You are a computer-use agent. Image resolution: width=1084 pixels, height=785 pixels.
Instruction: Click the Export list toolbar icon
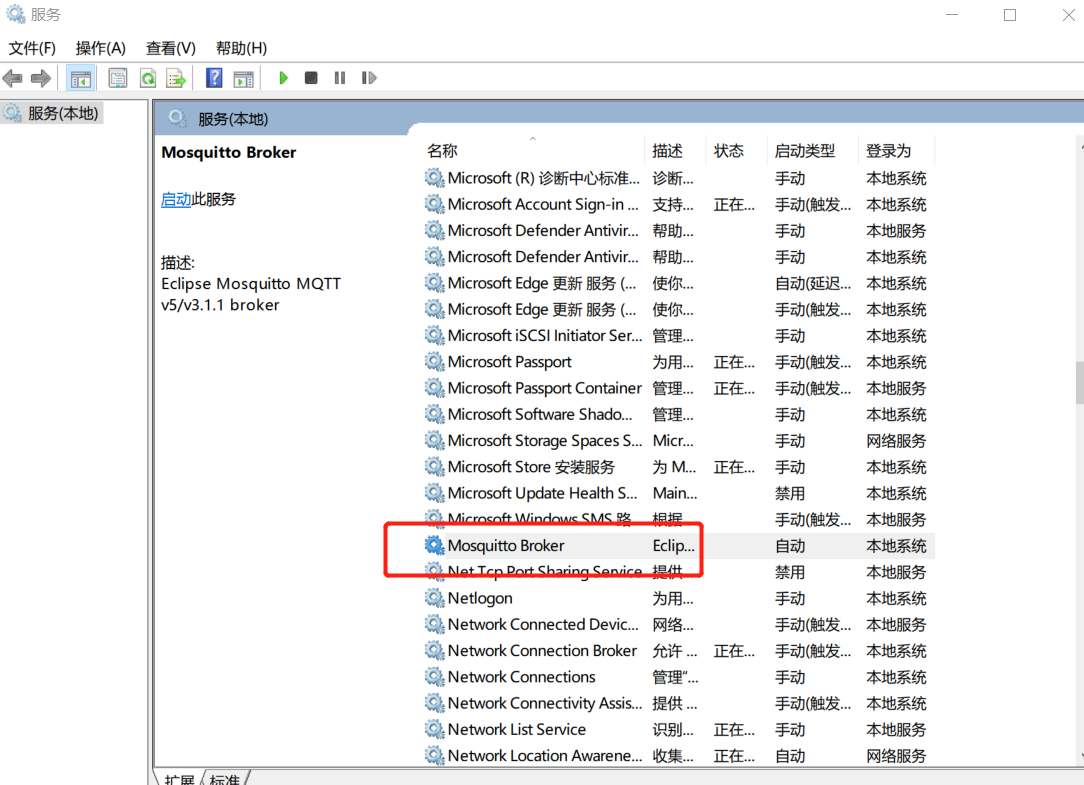tap(176, 78)
